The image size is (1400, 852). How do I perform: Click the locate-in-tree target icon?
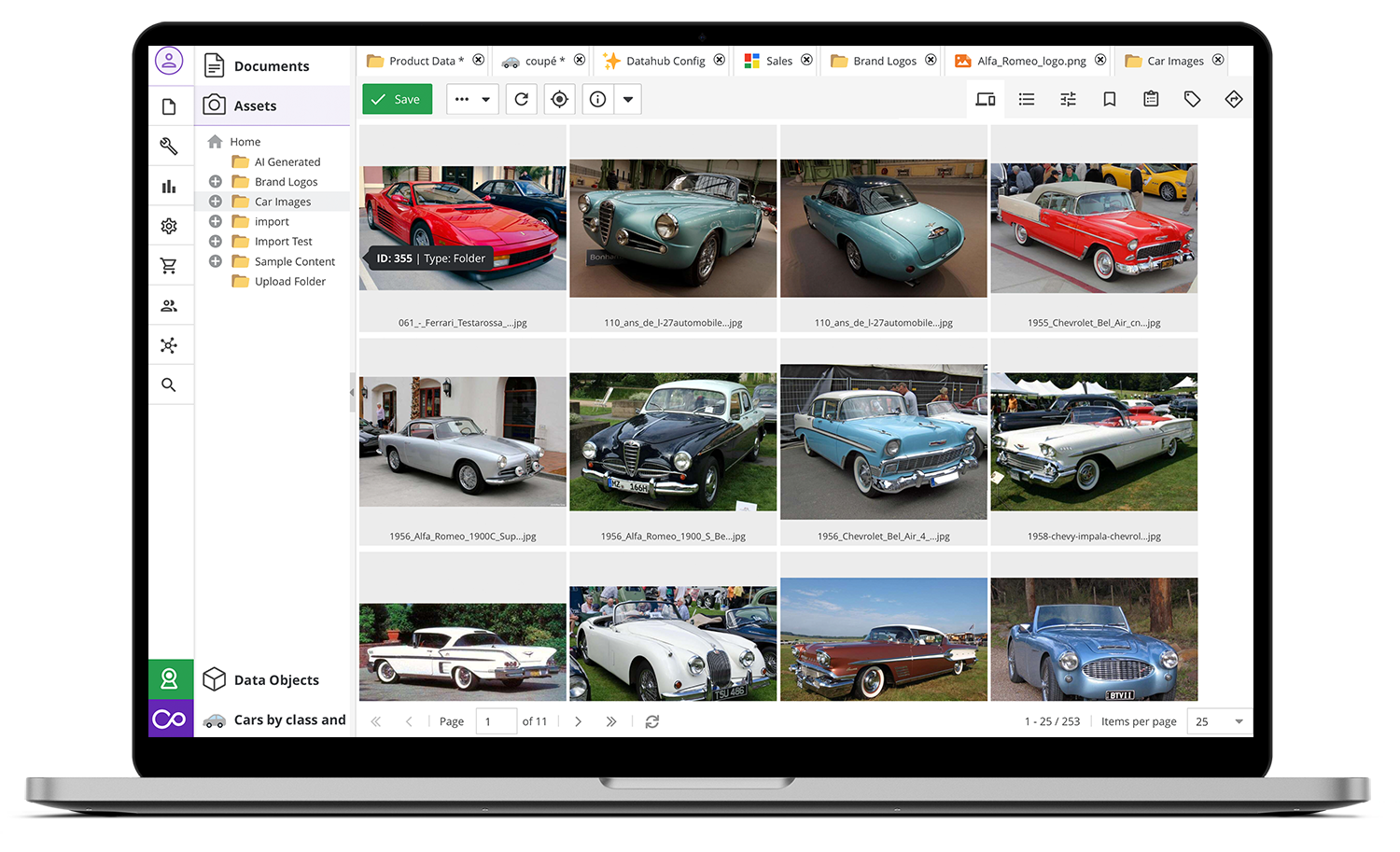[x=559, y=99]
